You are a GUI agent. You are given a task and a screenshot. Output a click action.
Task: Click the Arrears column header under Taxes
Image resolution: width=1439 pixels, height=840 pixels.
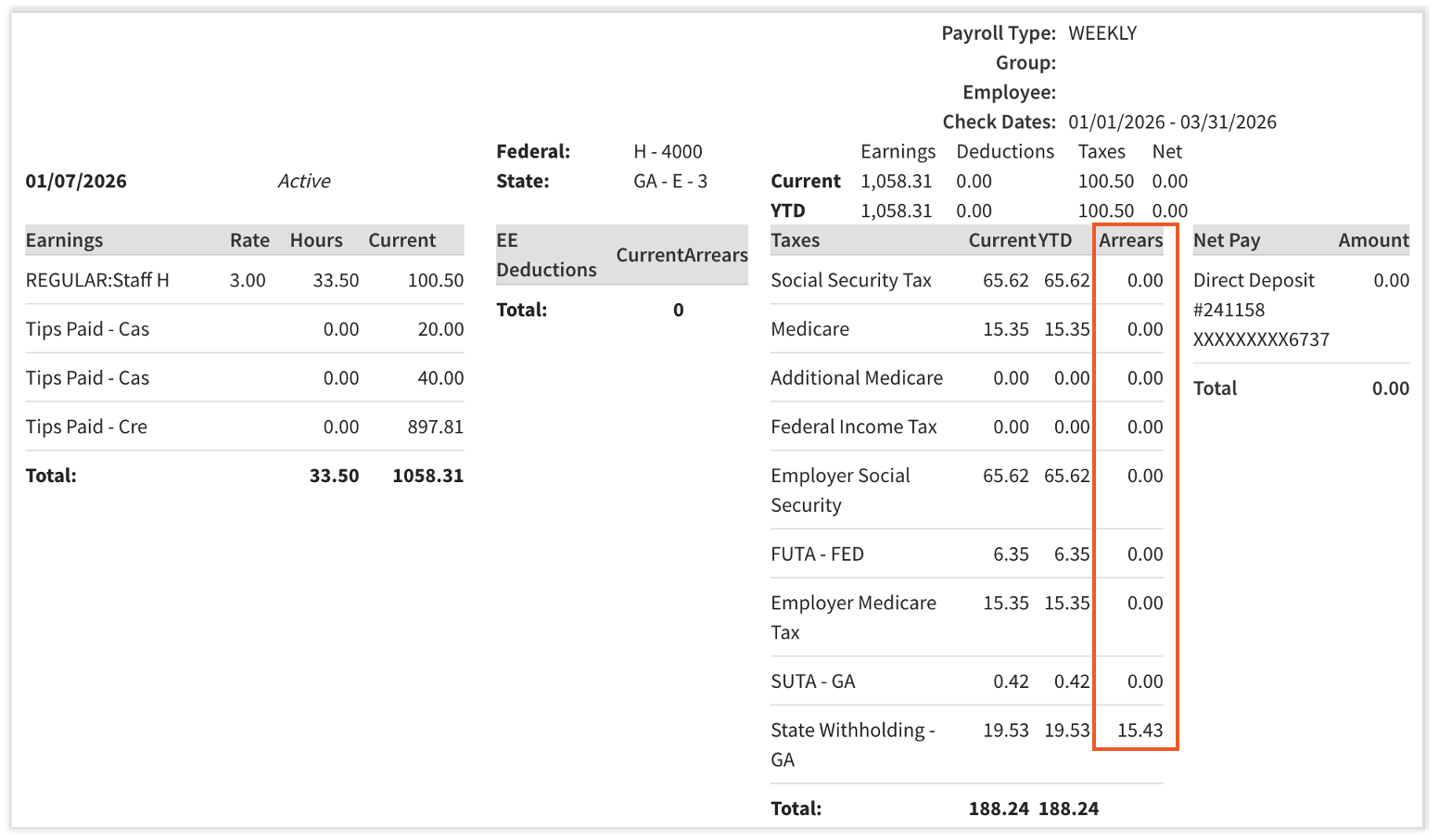(1130, 240)
